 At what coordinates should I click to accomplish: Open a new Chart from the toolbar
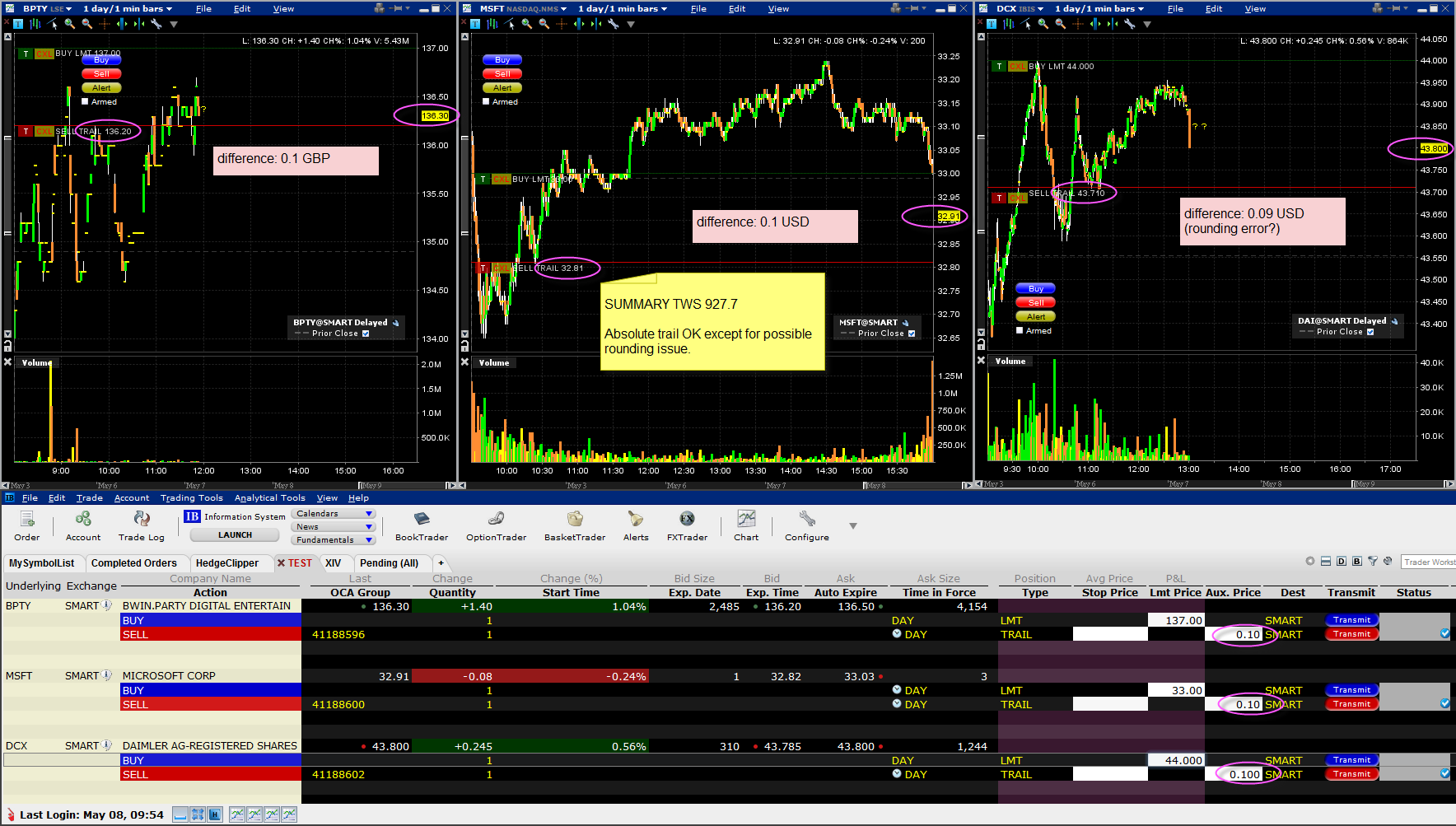746,525
